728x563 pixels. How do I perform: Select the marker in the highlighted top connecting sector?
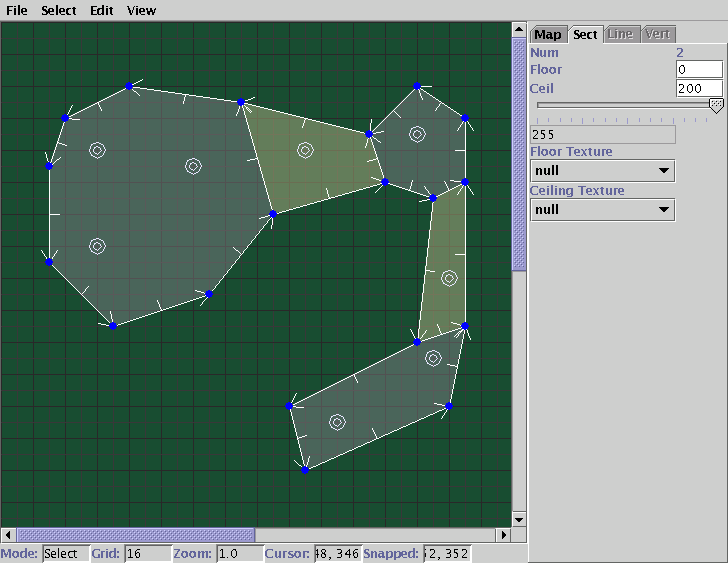[x=305, y=151]
